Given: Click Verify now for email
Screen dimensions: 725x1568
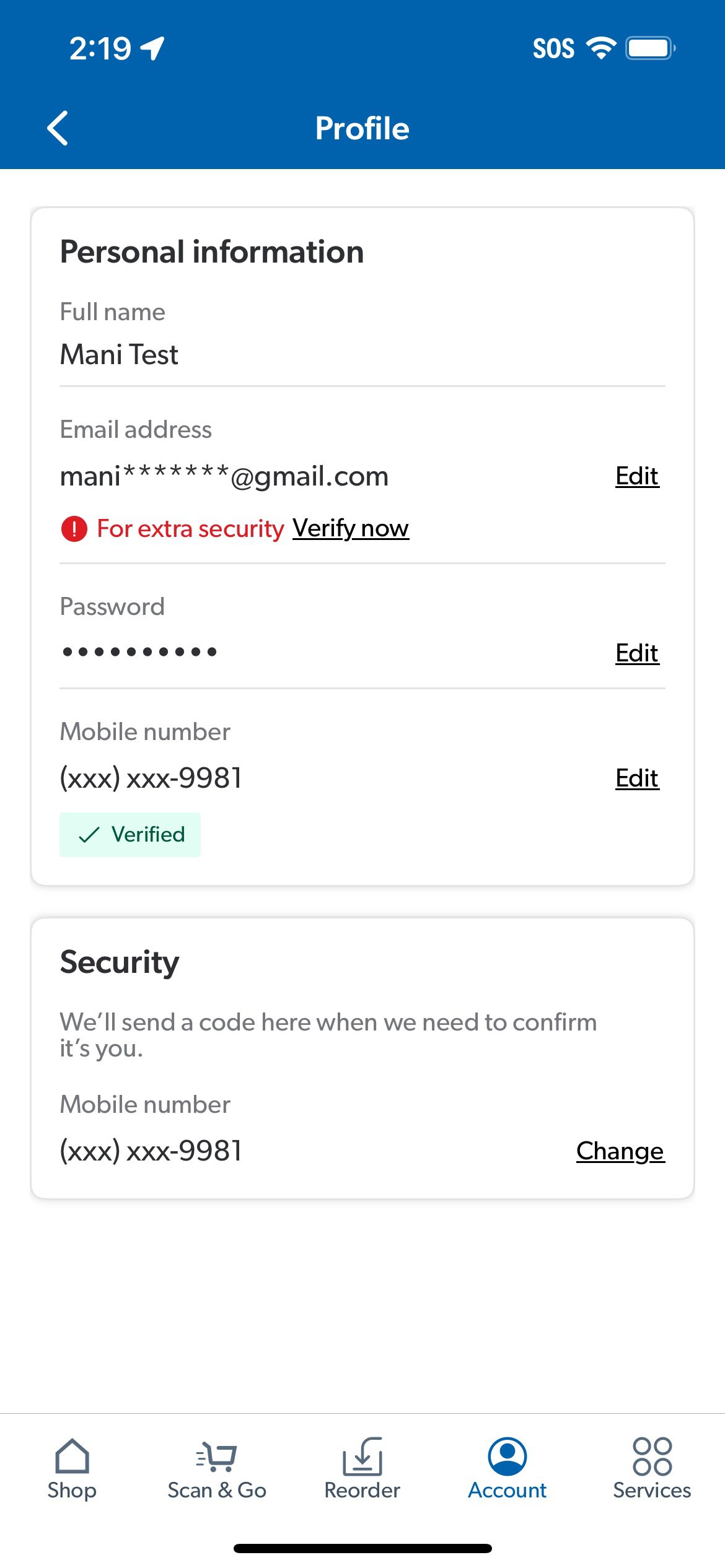Looking at the screenshot, I should coord(351,528).
